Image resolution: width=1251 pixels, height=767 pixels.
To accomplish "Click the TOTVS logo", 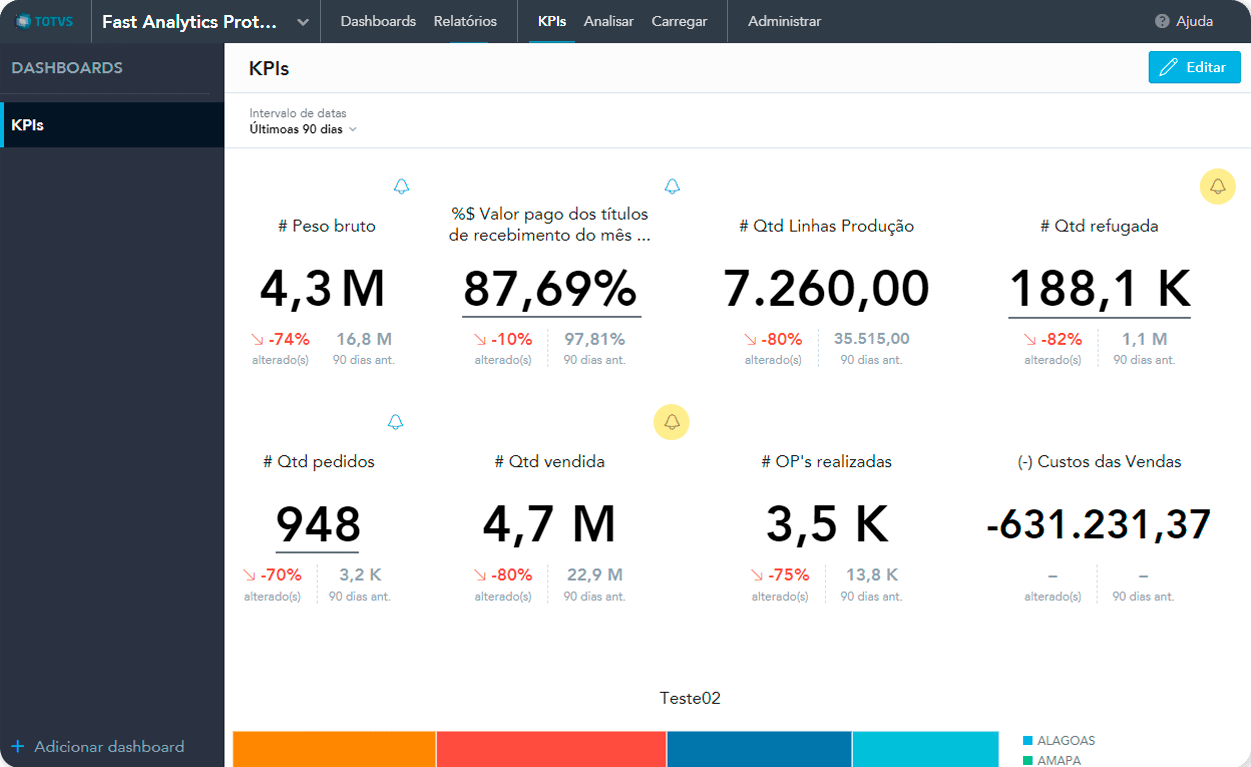I will tap(45, 22).
